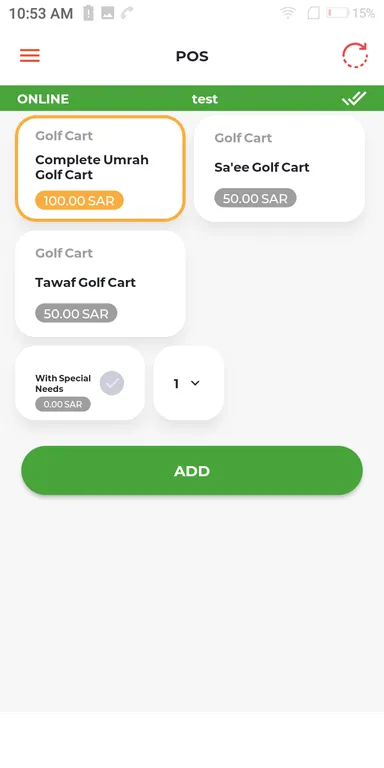The height and width of the screenshot is (768, 384).
Task: Tap the battery warning notification icon
Action: click(88, 13)
